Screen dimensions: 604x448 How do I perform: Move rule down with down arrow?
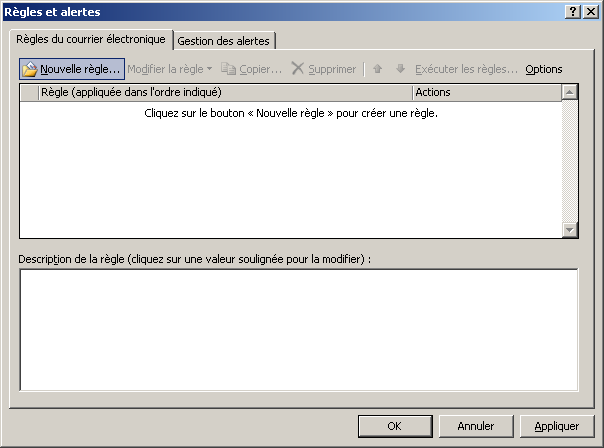pyautogui.click(x=401, y=69)
